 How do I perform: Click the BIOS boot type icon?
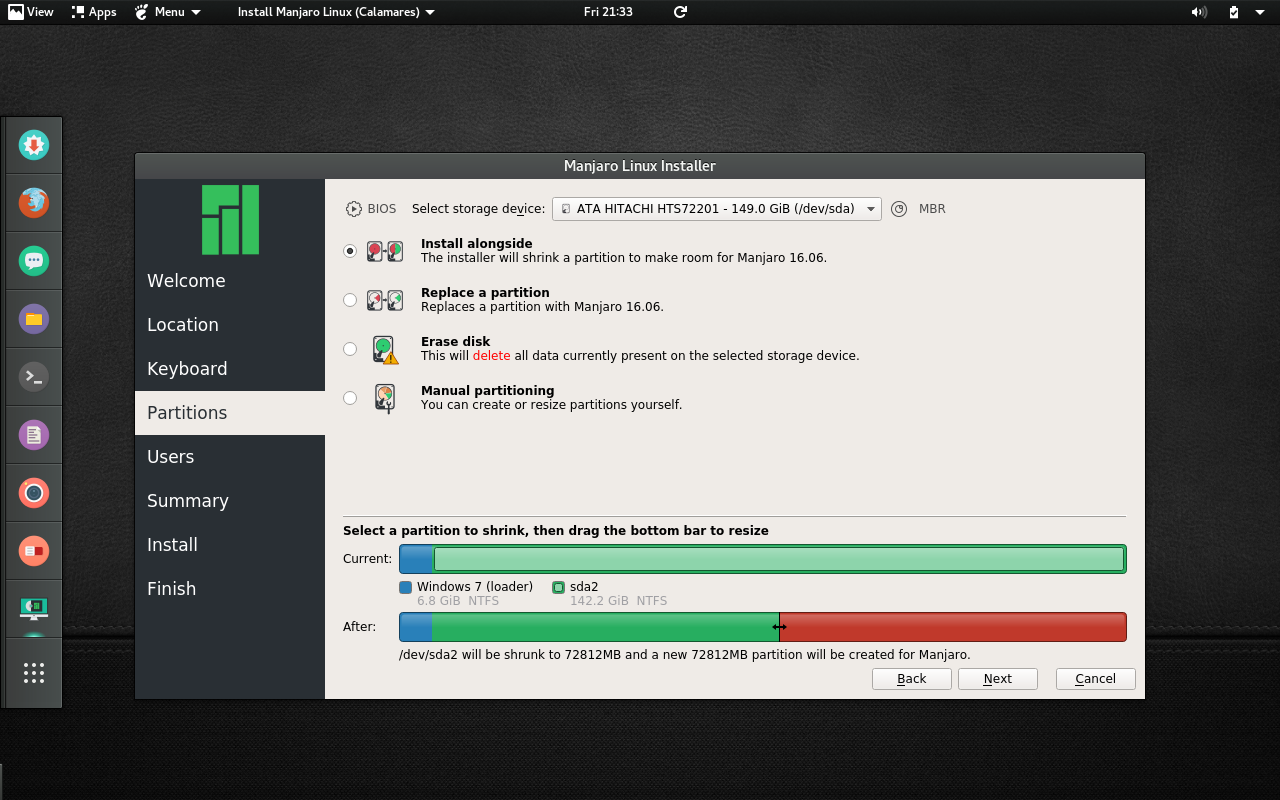354,209
